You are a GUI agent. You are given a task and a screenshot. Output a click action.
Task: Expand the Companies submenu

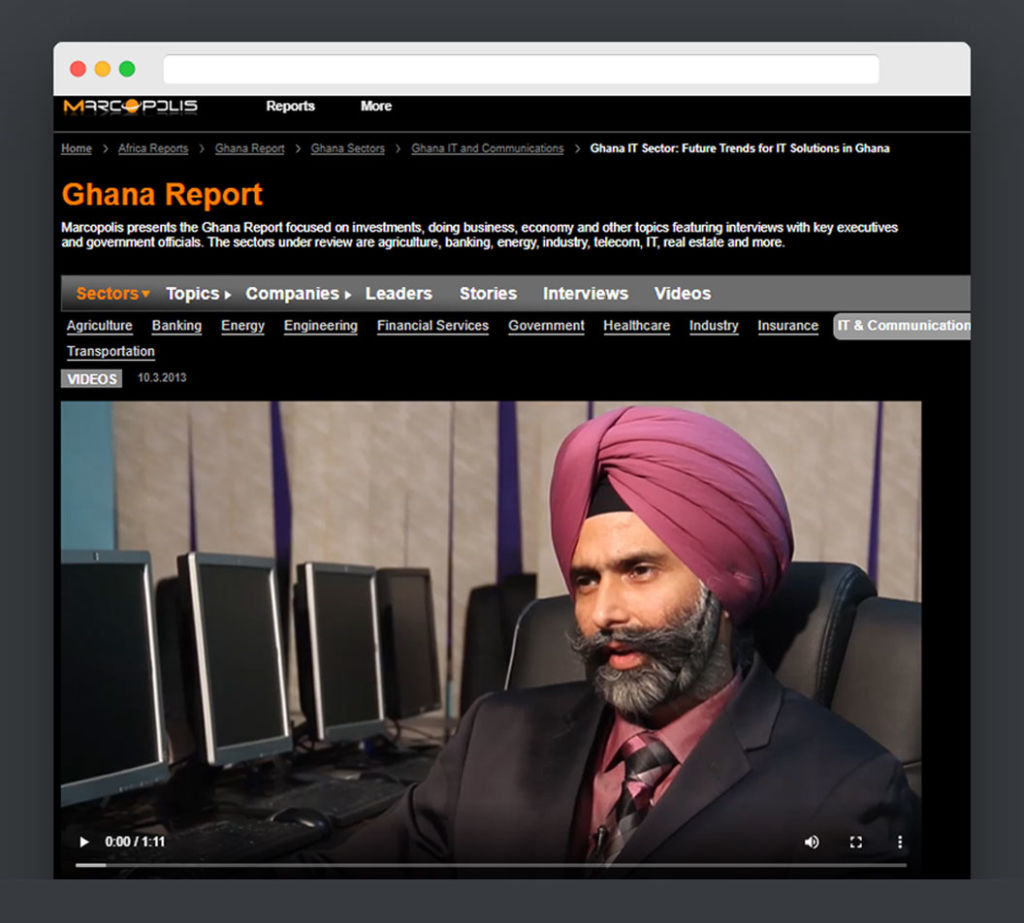pos(292,293)
